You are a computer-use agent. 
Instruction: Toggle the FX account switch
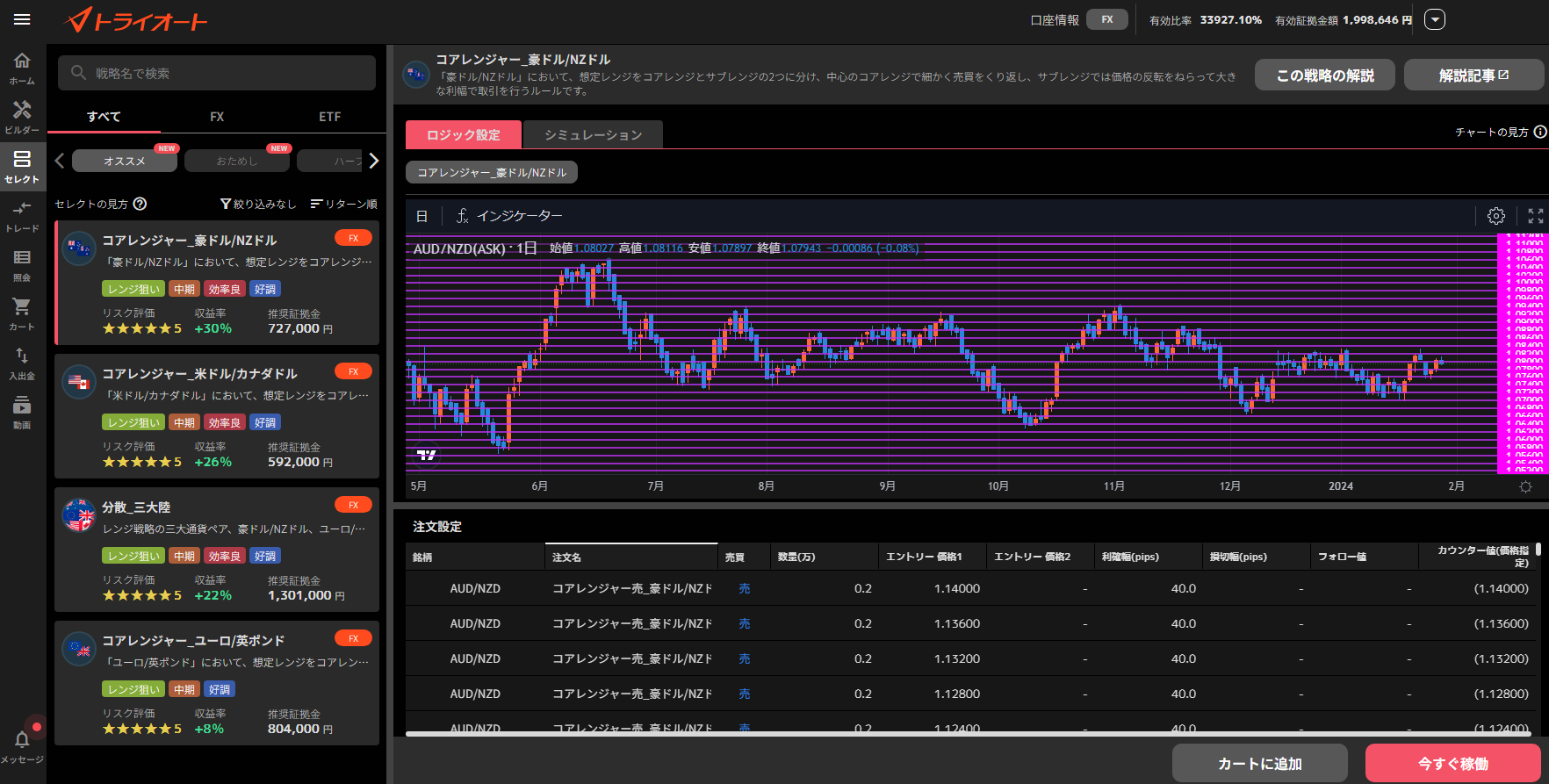click(x=1106, y=19)
